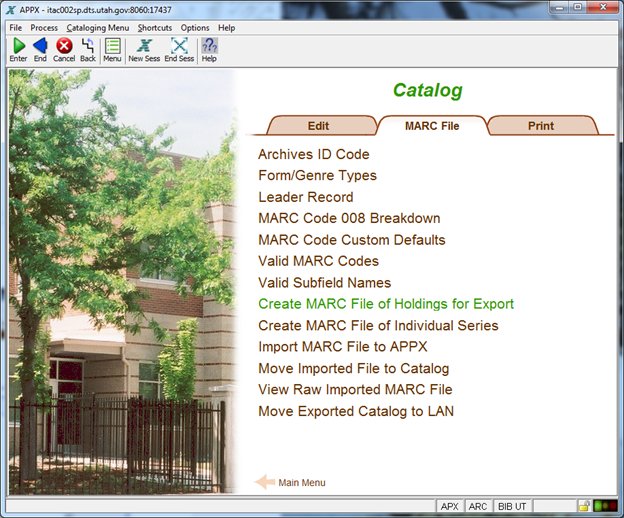Open the Cataloging Menu menu
The image size is (624, 518).
pyautogui.click(x=97, y=28)
